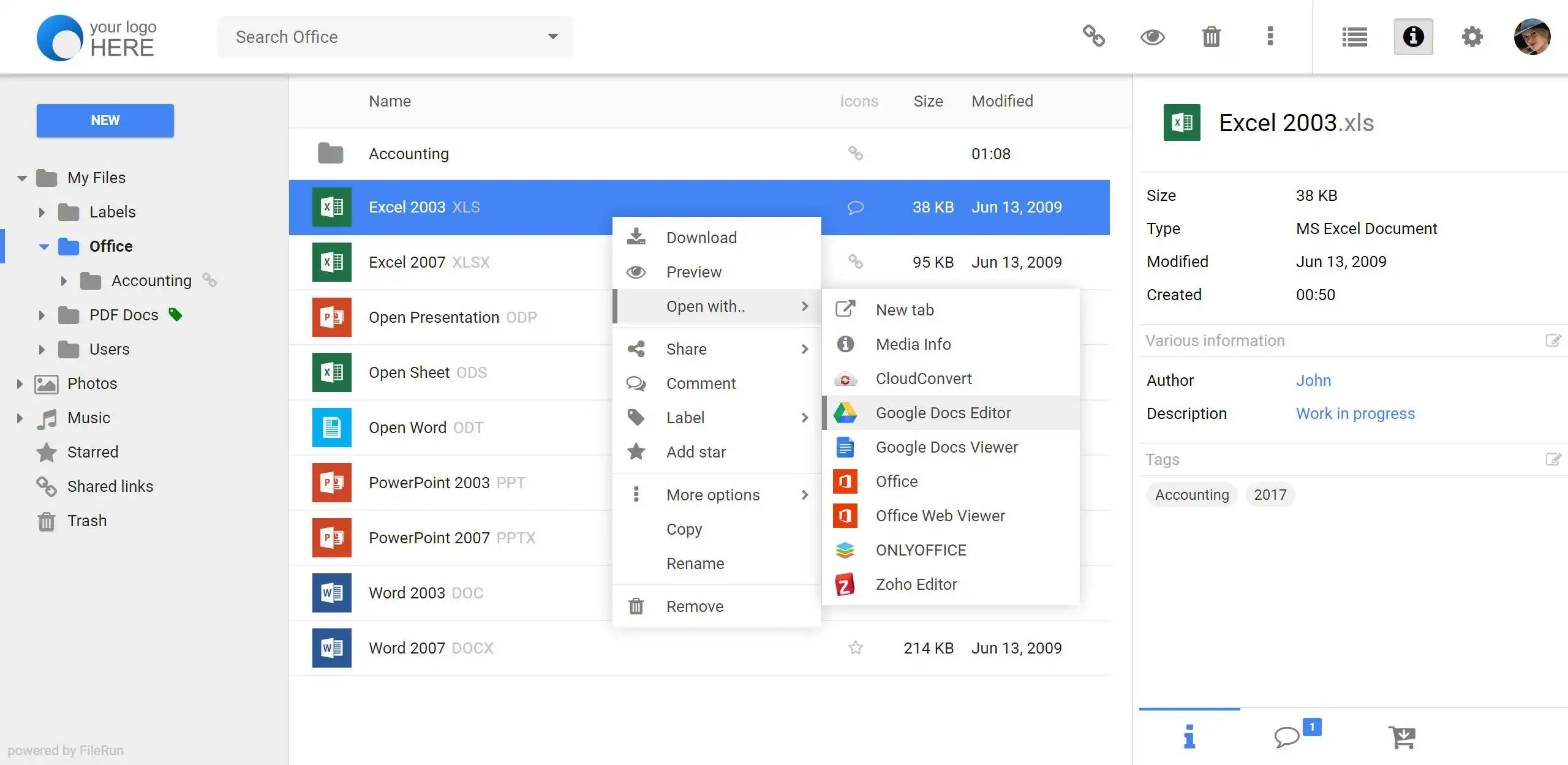Toggle visibility eye icon in toolbar
The image size is (1568, 765).
click(1153, 36)
